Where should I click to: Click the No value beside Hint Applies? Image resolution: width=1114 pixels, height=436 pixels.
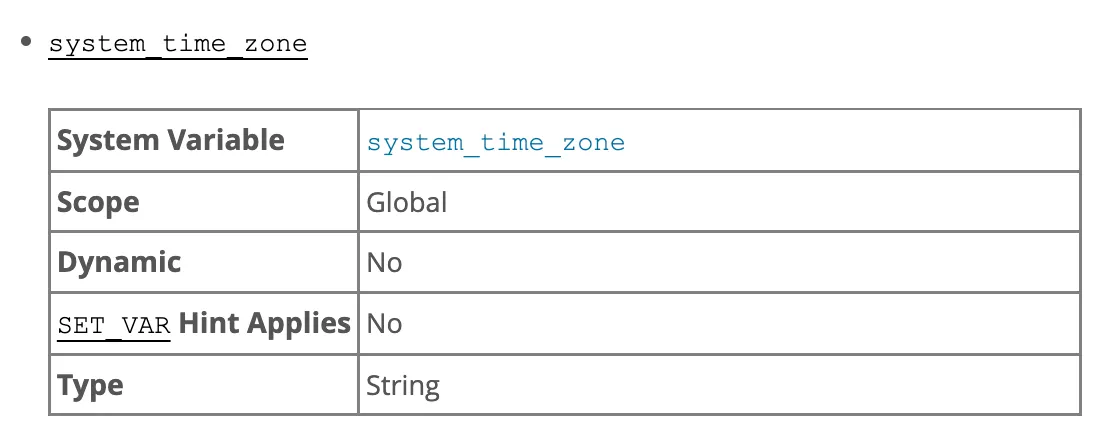384,324
